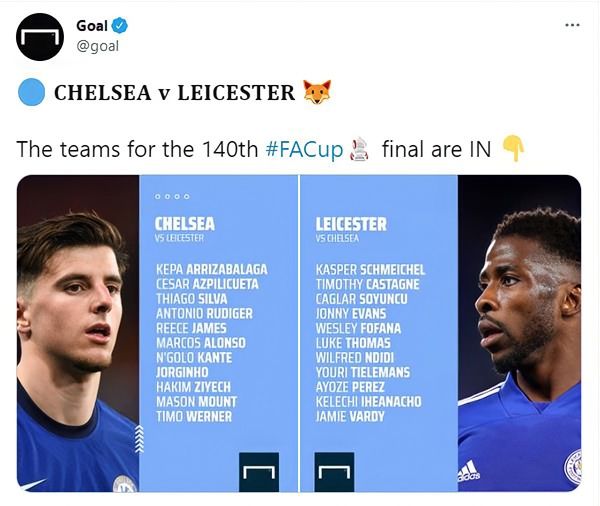600x506 pixels.
Task: Click the Goal logo under Chelsea lineup
Action: pos(259,471)
